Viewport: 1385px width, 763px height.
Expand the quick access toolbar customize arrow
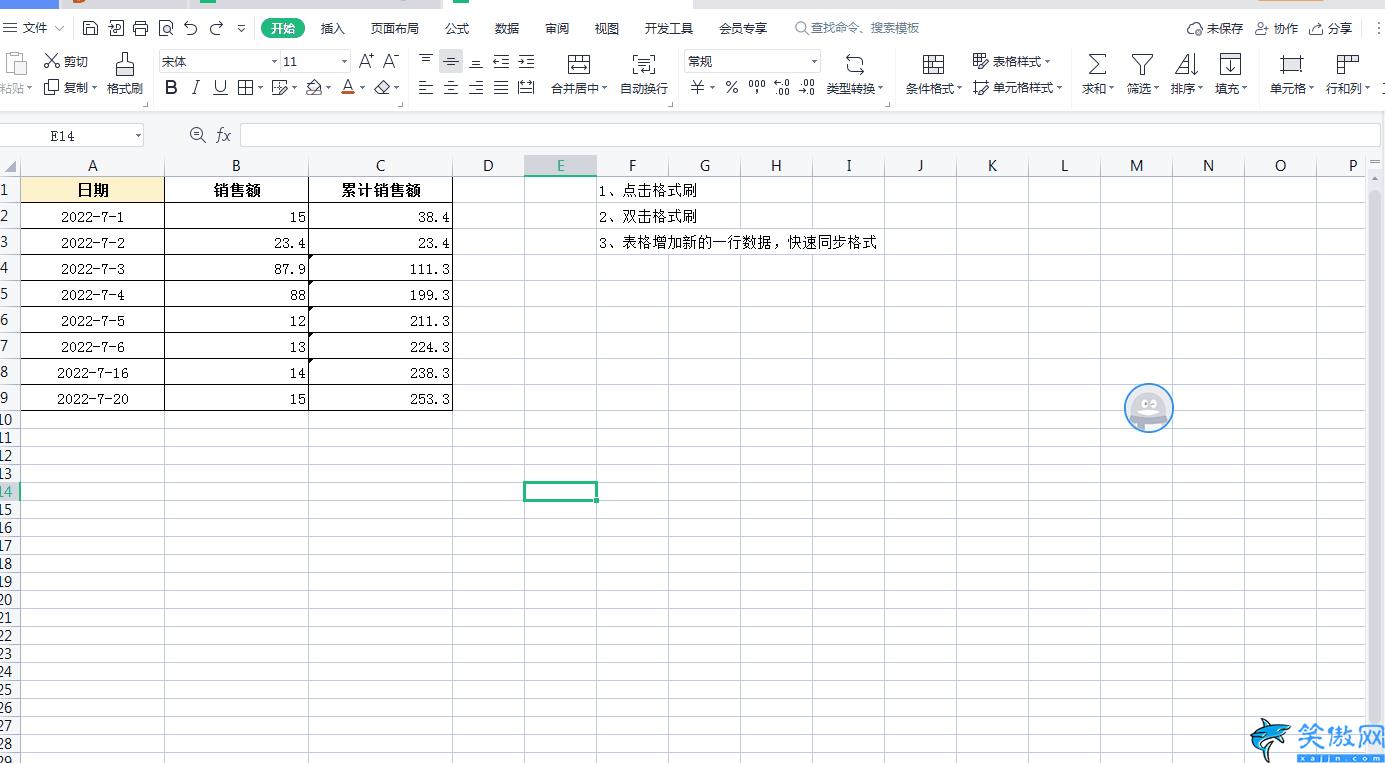click(x=241, y=28)
